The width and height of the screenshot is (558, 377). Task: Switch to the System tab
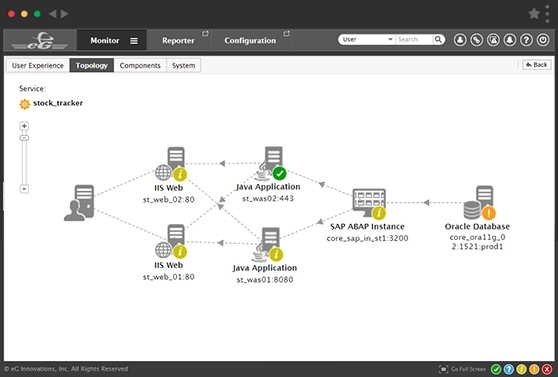184,66
